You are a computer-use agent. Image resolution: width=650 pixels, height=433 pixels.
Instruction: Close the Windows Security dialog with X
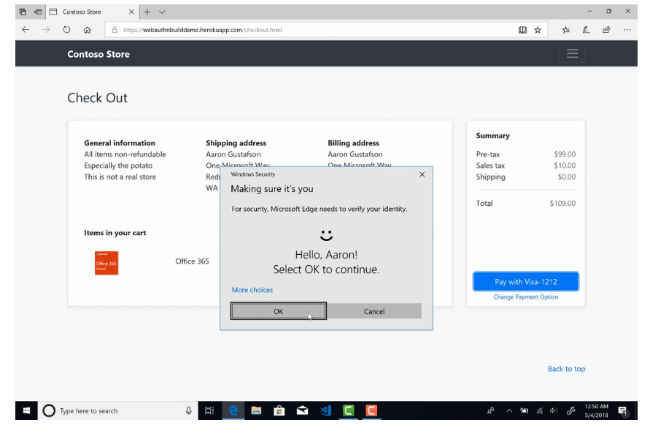pyautogui.click(x=422, y=174)
